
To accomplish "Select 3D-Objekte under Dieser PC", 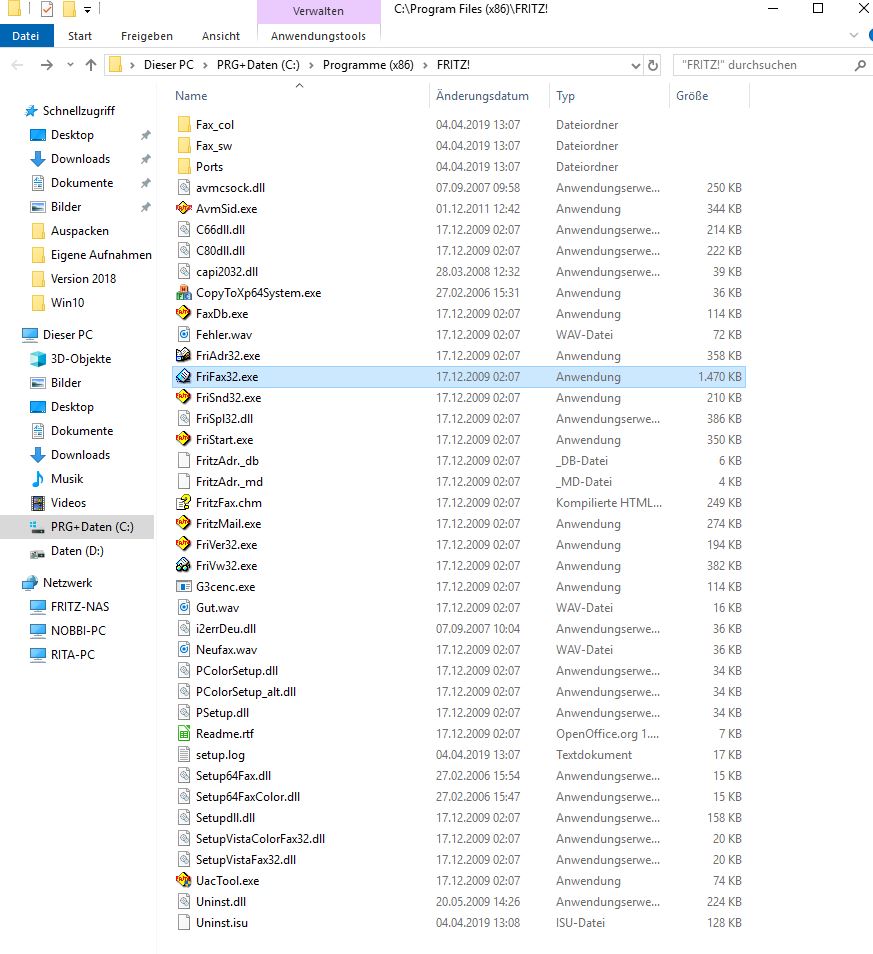I will [x=81, y=358].
